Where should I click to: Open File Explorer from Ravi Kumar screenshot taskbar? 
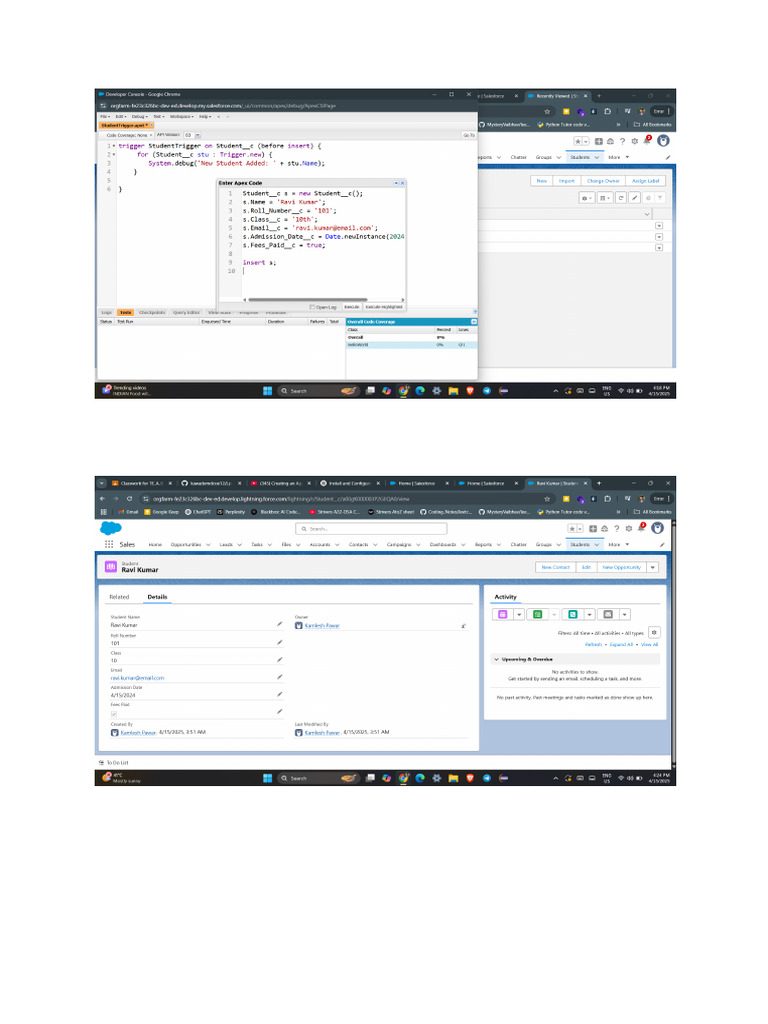(x=453, y=778)
